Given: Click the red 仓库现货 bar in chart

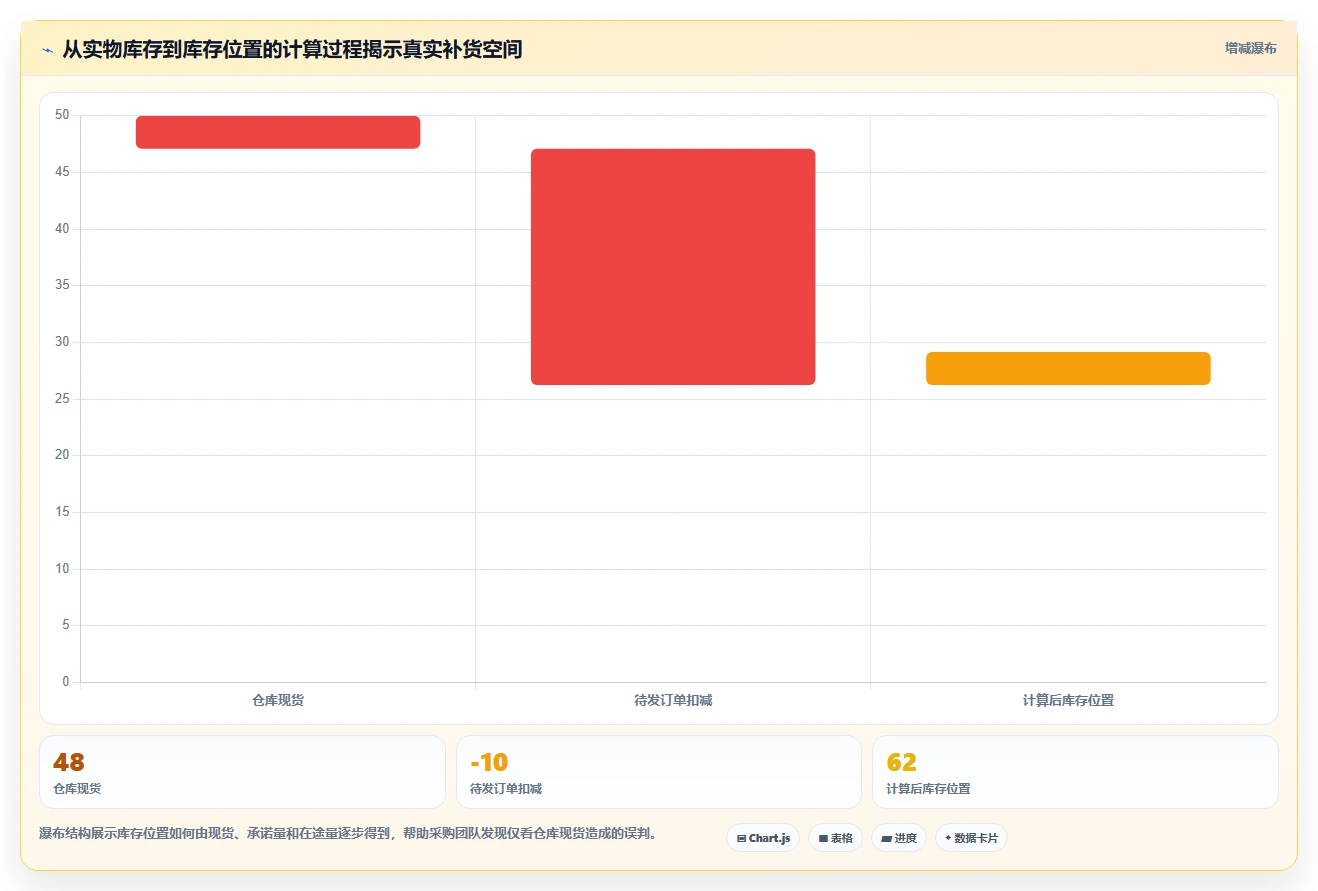Looking at the screenshot, I should (278, 132).
